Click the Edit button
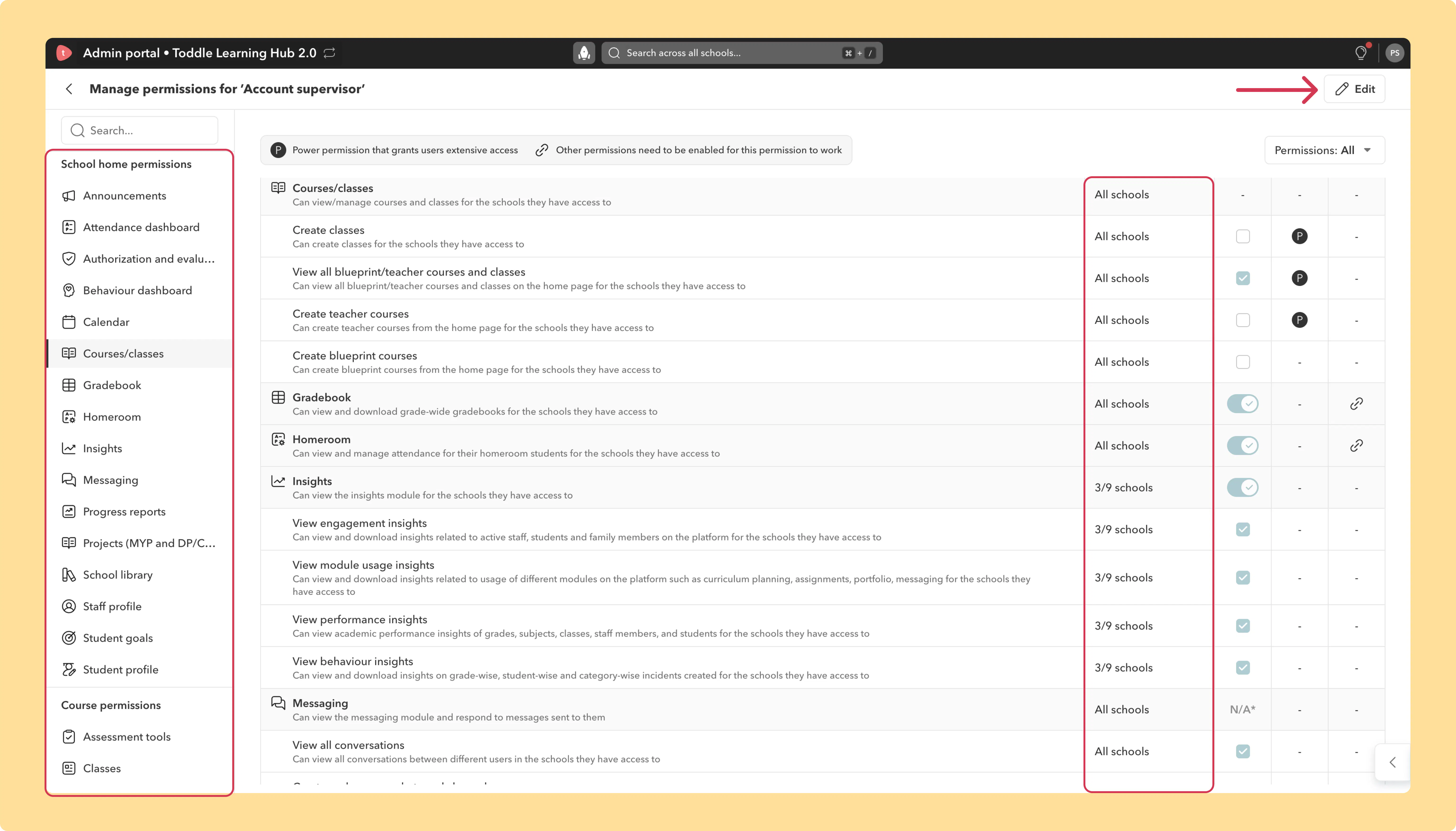The width and height of the screenshot is (1456, 831). [1354, 89]
